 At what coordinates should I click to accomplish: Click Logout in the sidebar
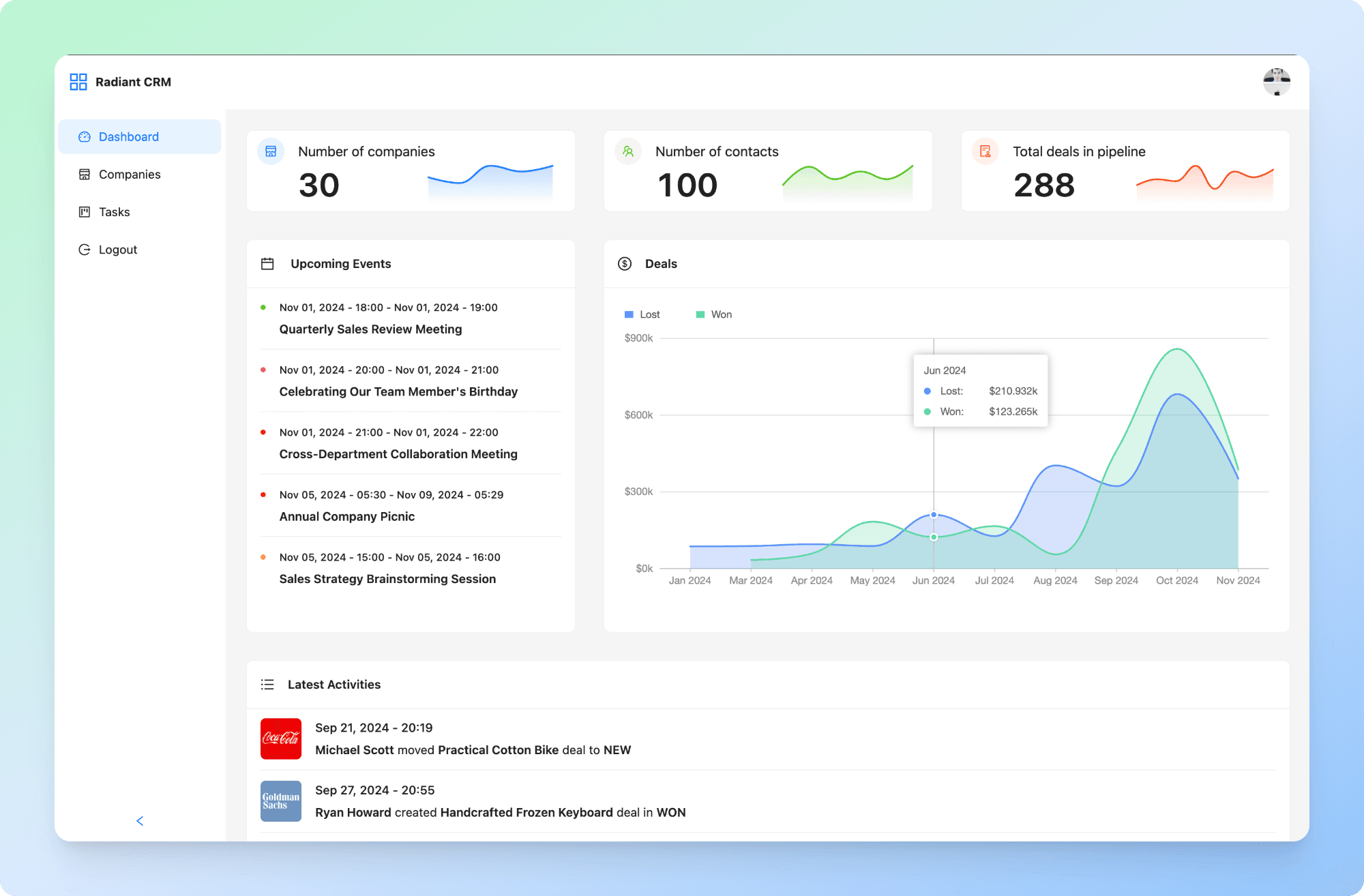click(x=117, y=250)
